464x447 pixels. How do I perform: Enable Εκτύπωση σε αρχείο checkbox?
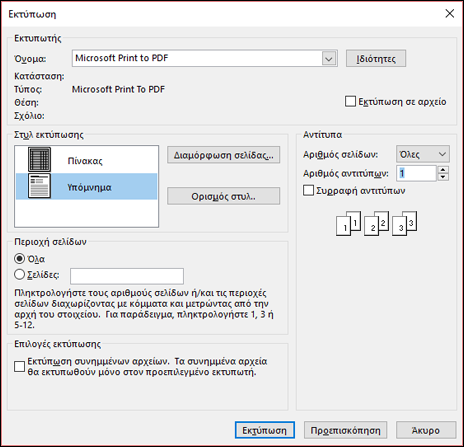(350, 101)
